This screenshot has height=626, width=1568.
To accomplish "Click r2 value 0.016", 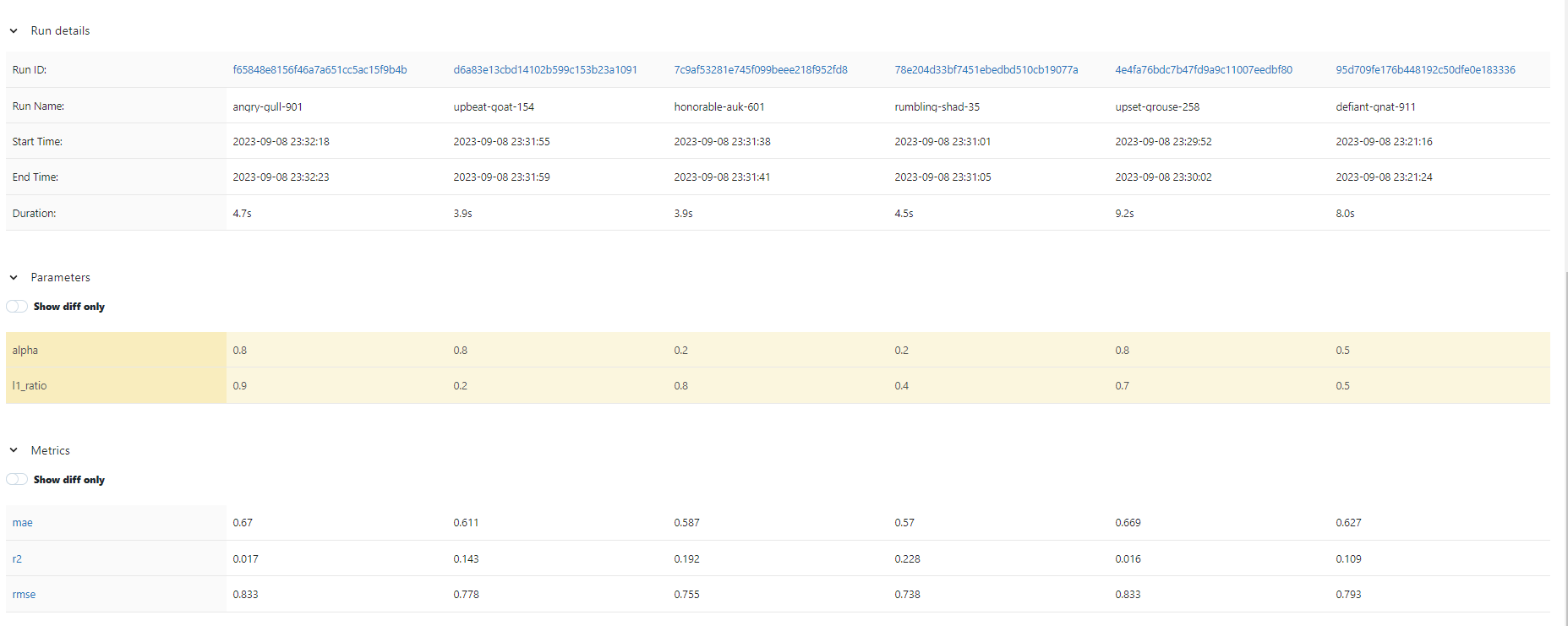I will 1128,559.
